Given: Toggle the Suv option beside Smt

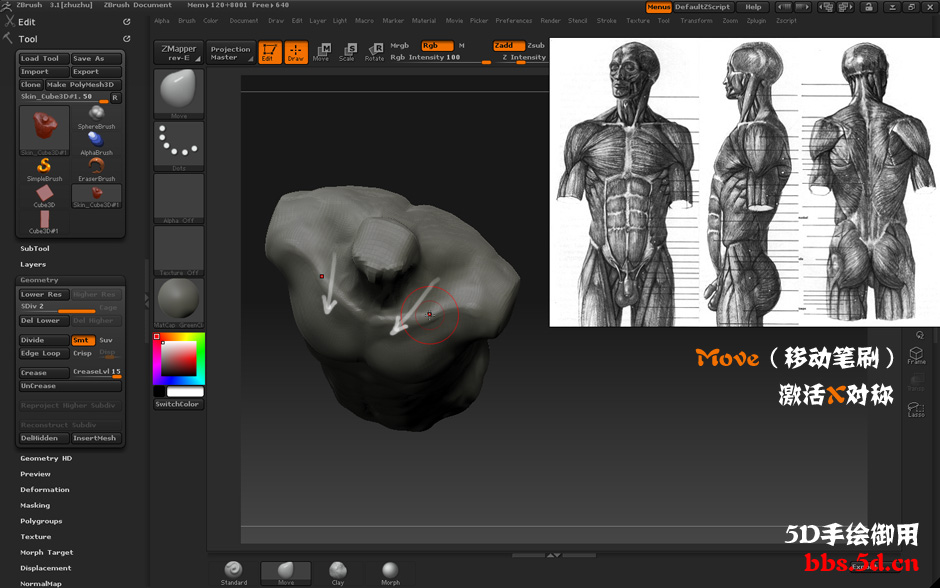Looking at the screenshot, I should coord(106,340).
